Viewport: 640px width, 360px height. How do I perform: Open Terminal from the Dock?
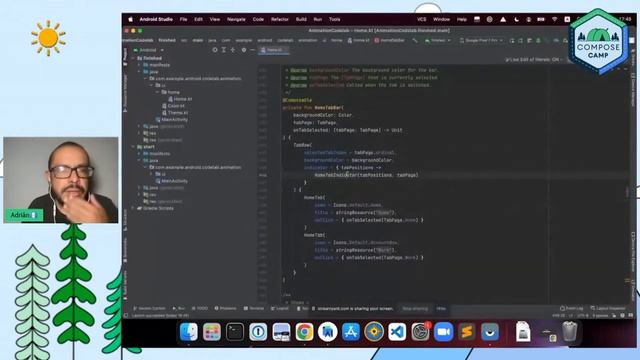(235, 332)
